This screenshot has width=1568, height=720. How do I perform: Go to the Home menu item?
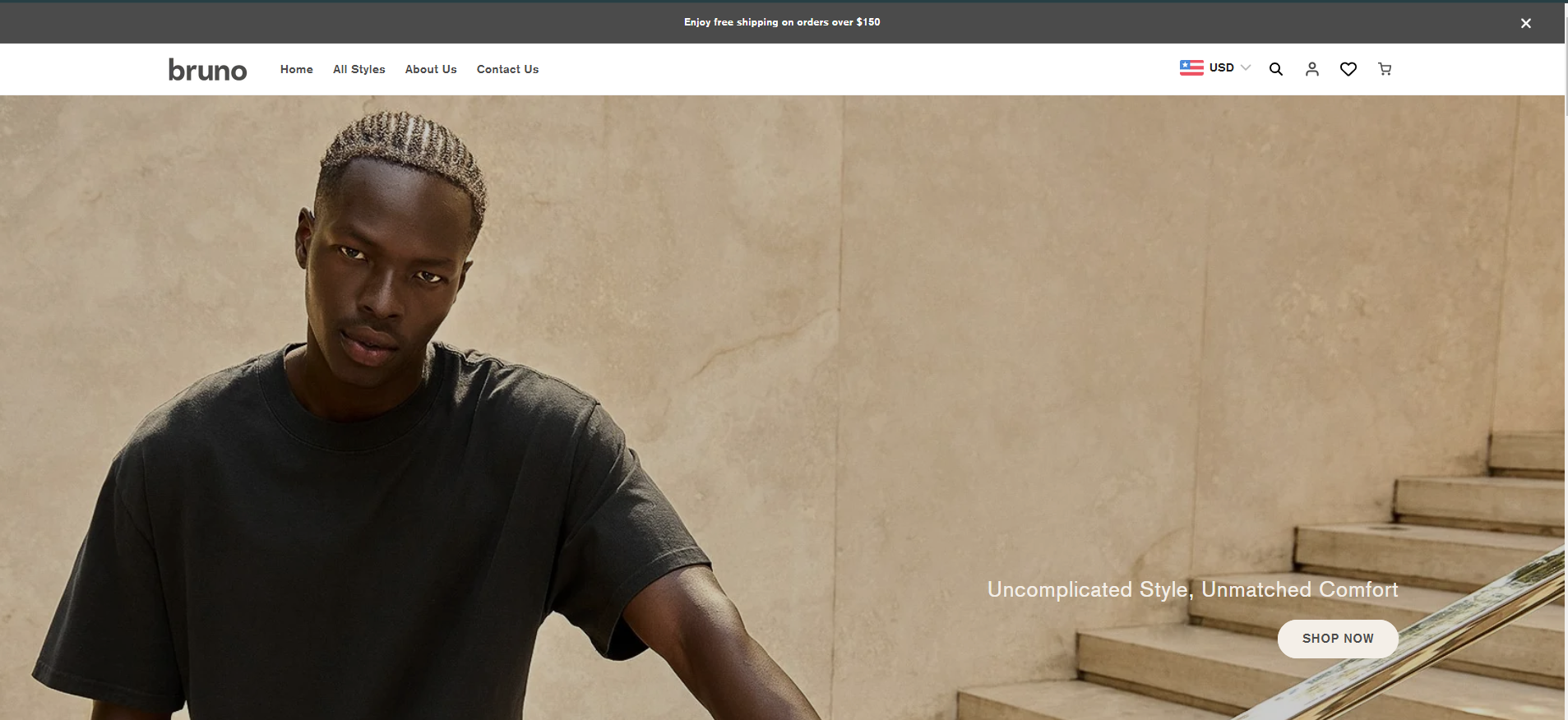(296, 69)
